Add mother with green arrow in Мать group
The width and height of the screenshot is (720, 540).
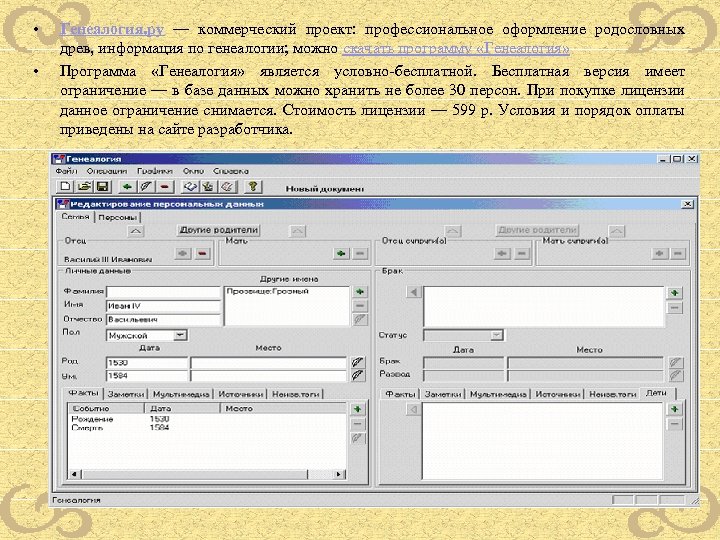tap(341, 253)
